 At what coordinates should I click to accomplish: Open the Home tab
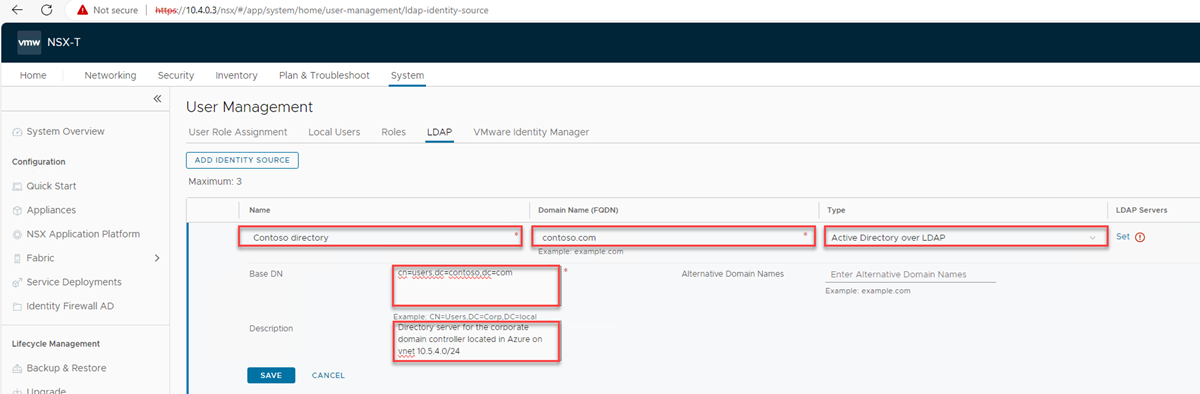click(33, 75)
